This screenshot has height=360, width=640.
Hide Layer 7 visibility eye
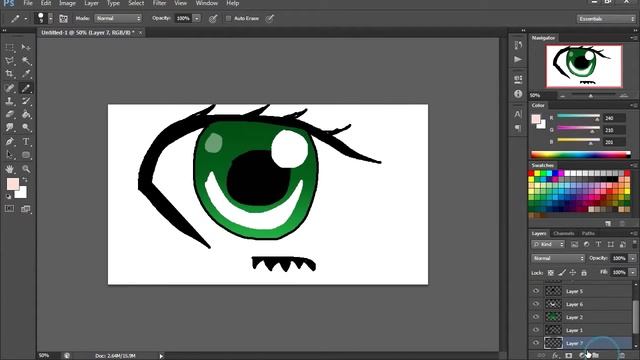(536, 343)
